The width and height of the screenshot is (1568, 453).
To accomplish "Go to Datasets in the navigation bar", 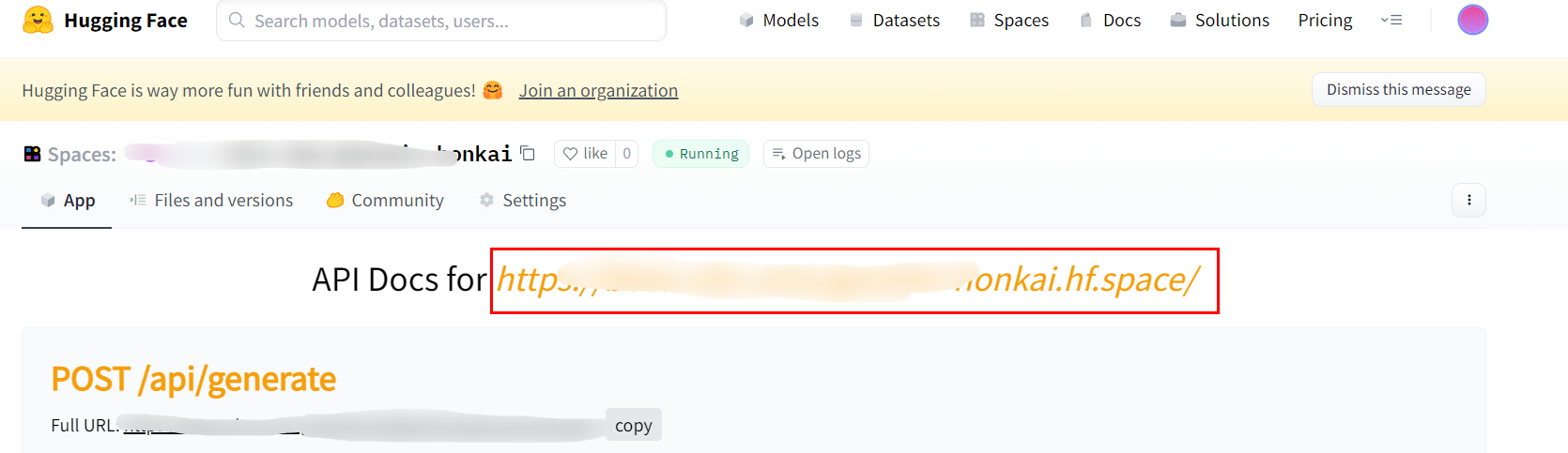I will pos(894,21).
